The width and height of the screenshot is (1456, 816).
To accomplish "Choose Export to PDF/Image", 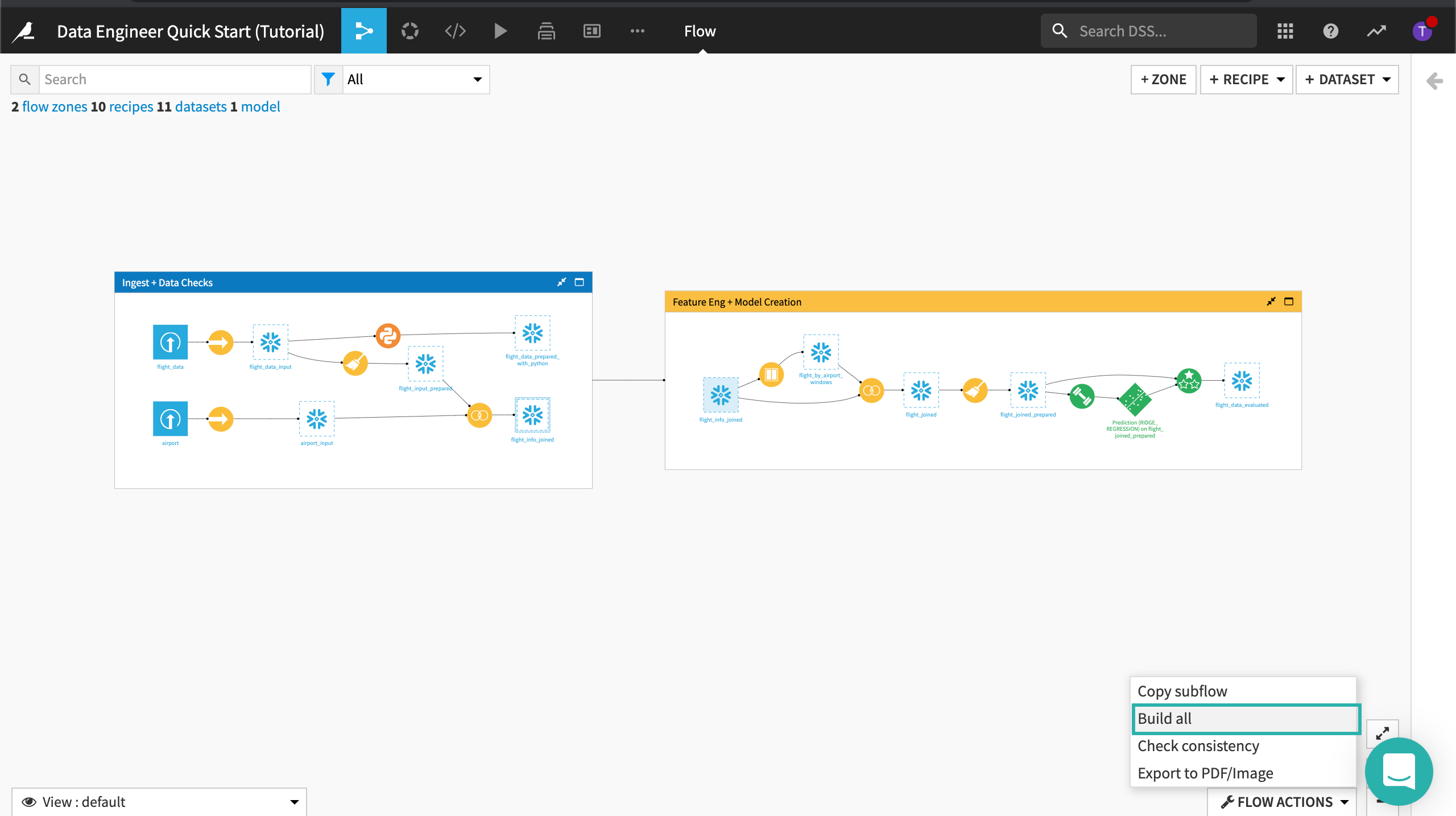I will [1243, 773].
